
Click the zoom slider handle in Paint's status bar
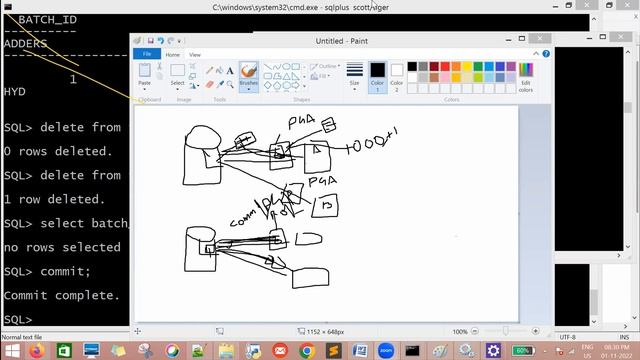tap(506, 331)
